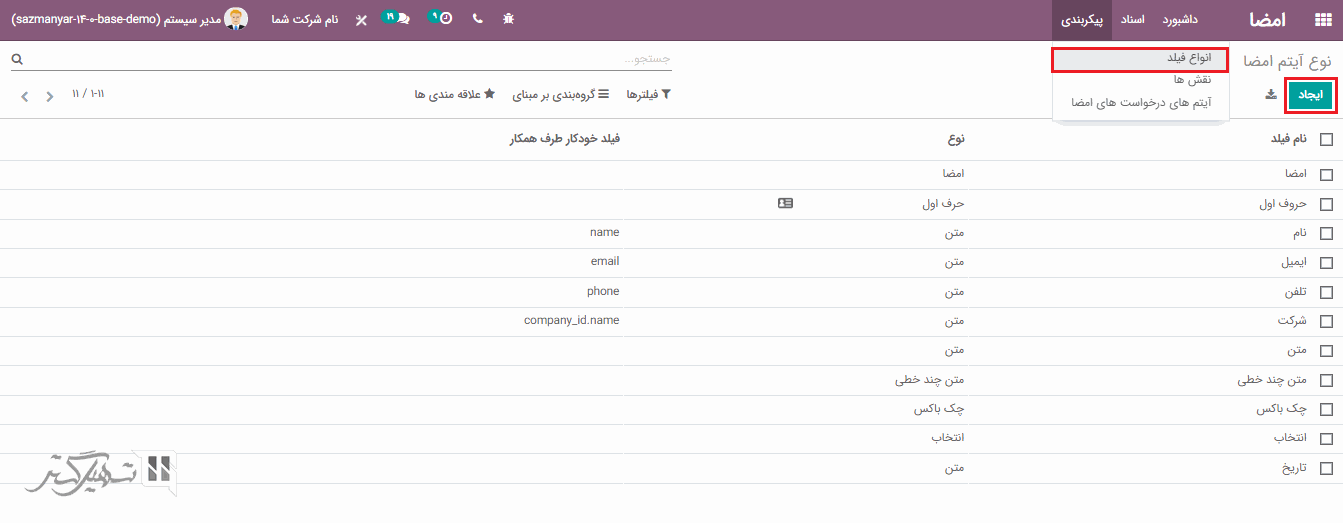Open the تلفن field name cell
Screen dimensions: 1343x523
(x=1295, y=292)
